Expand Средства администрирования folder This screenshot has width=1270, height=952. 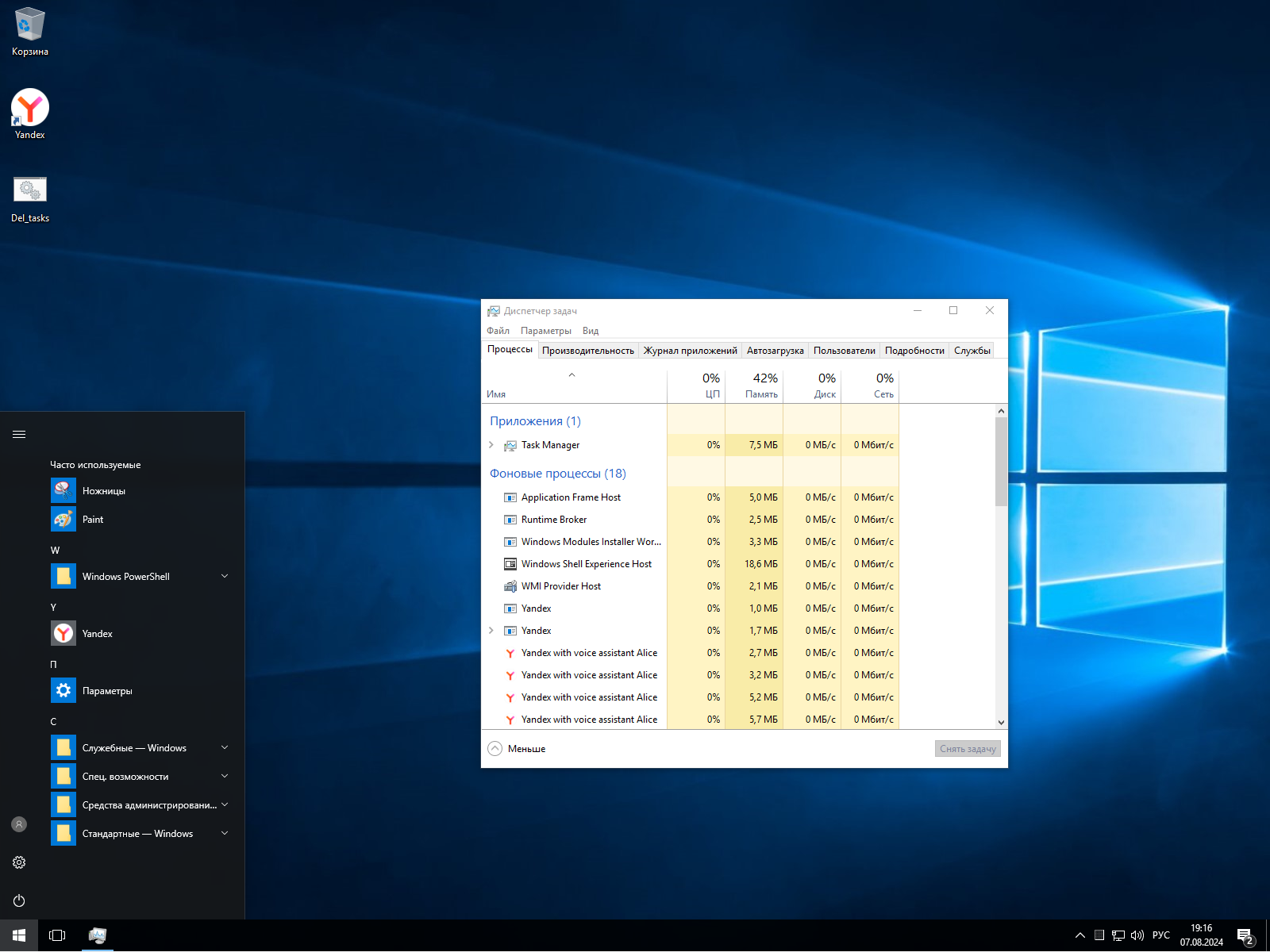225,804
